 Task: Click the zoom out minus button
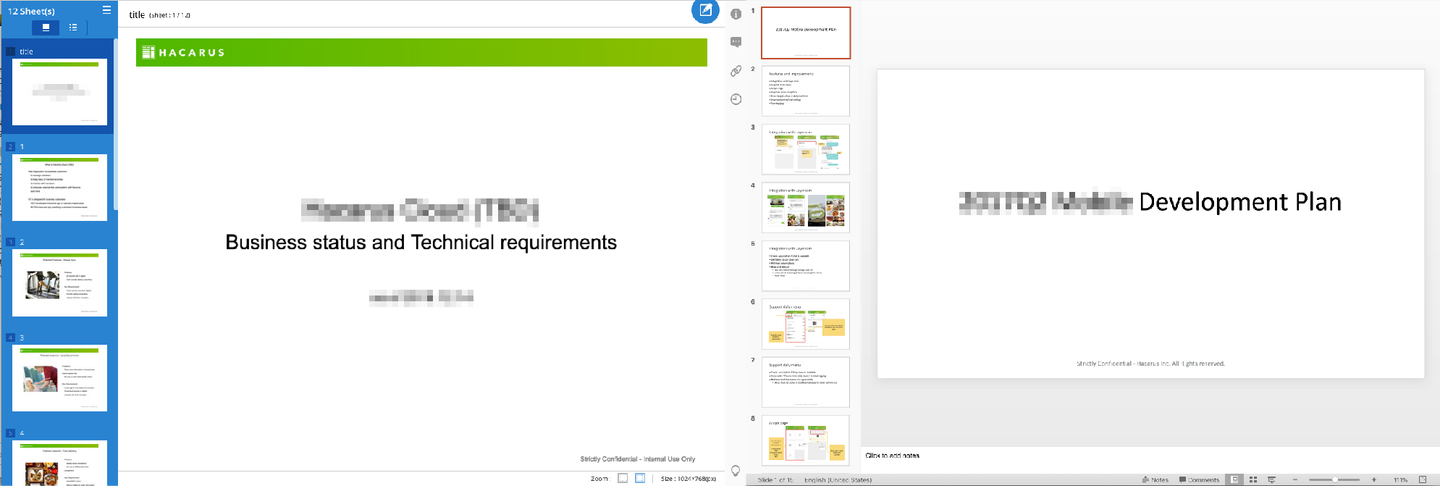pyautogui.click(x=1295, y=479)
